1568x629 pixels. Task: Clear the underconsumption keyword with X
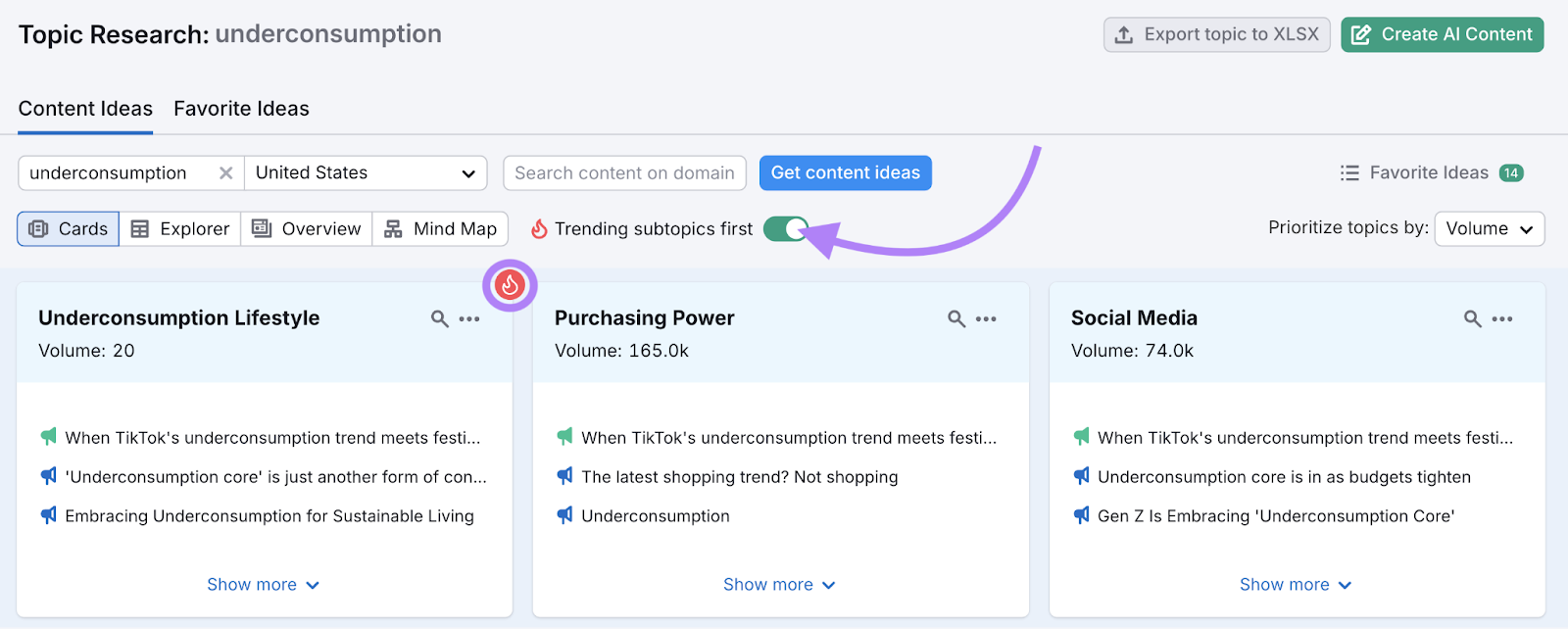click(x=226, y=172)
